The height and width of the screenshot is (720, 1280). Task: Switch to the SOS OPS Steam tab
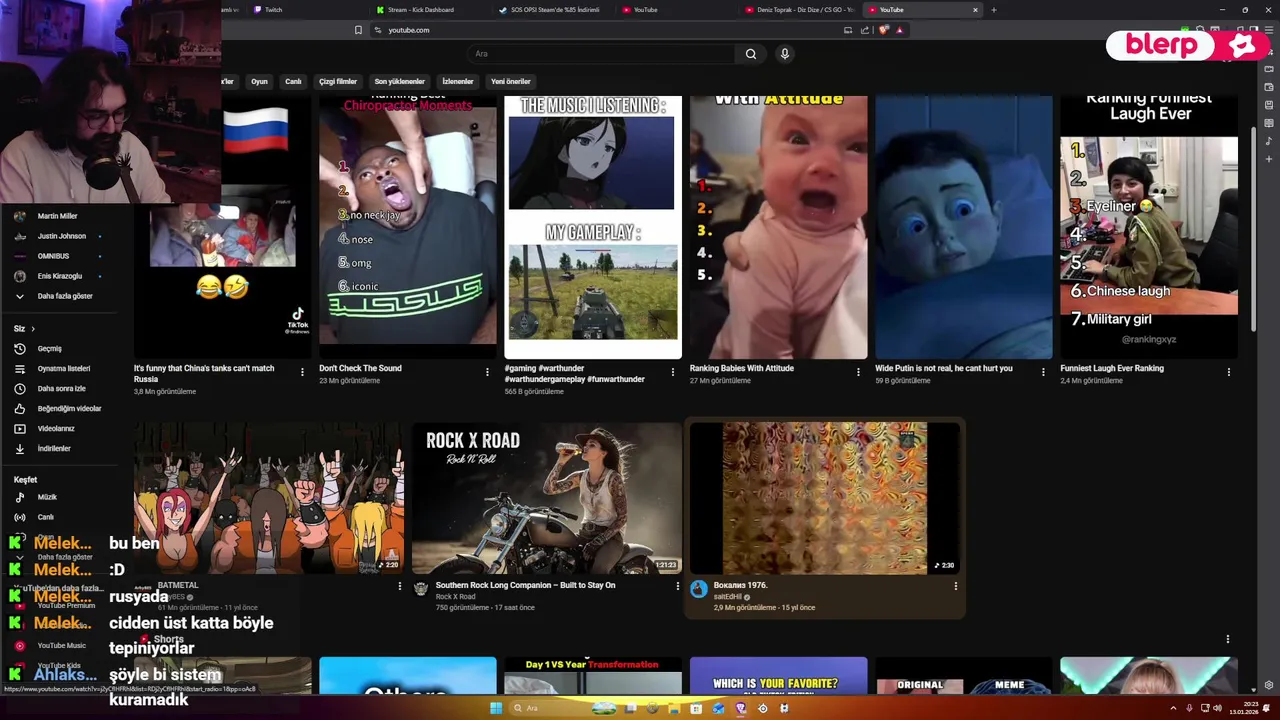(553, 10)
